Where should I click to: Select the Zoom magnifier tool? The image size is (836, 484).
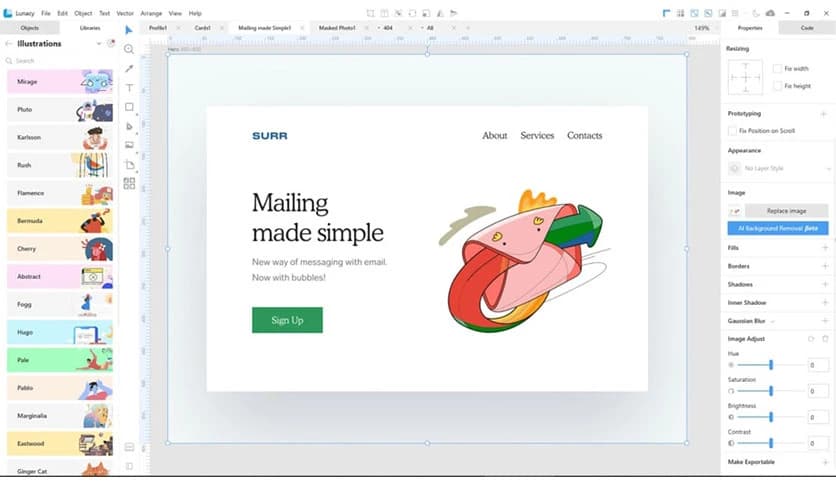pos(129,49)
